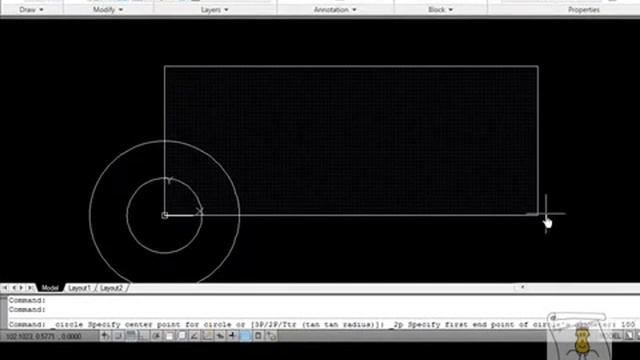
Task: Toggle Ortho Mode in status bar
Action: tap(143, 336)
